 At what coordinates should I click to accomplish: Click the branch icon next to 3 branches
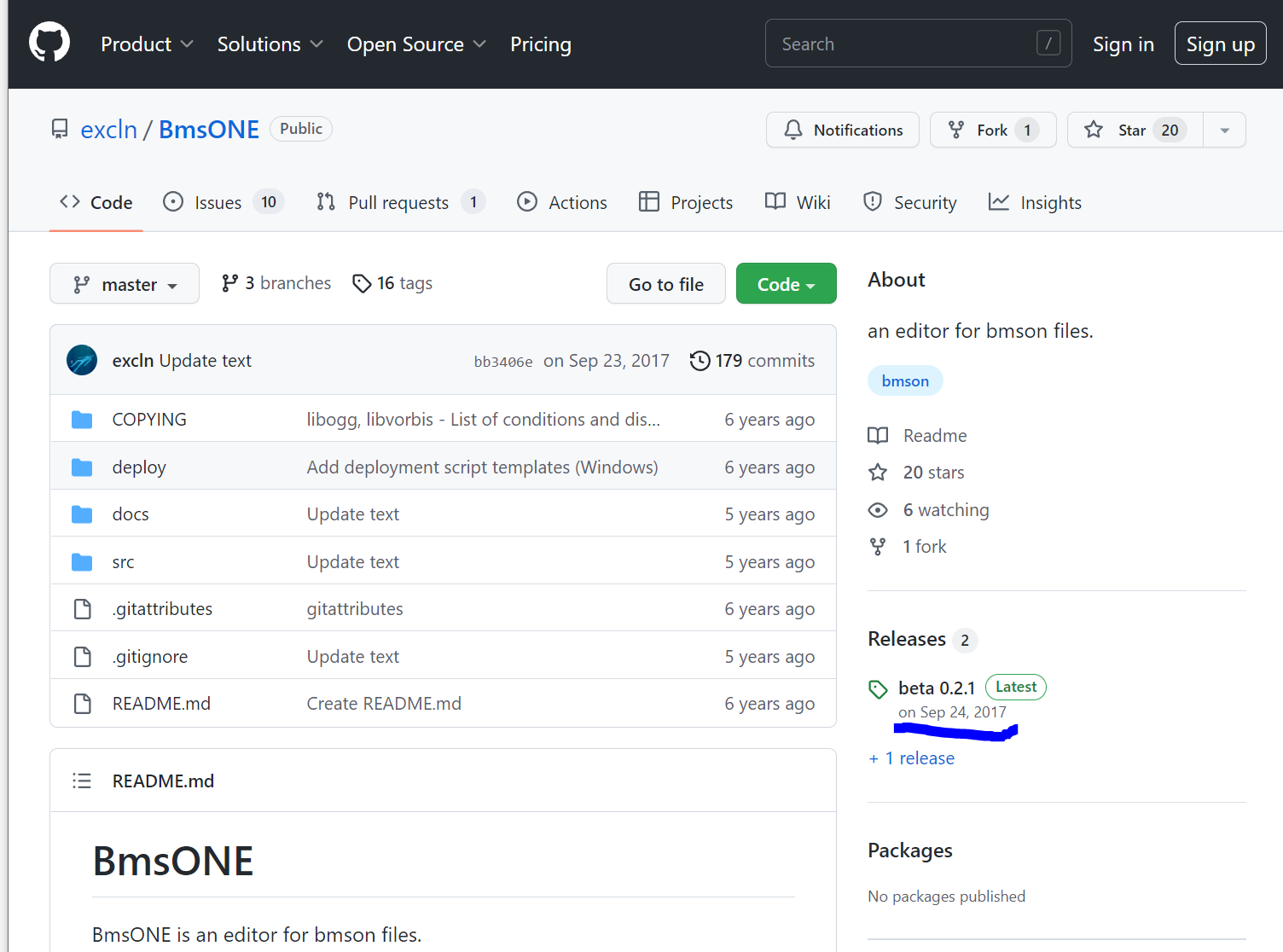pos(229,283)
